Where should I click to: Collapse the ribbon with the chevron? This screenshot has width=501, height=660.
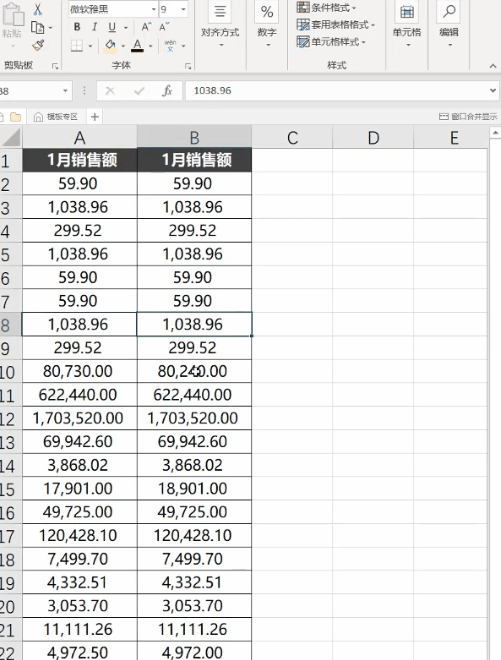click(x=493, y=66)
